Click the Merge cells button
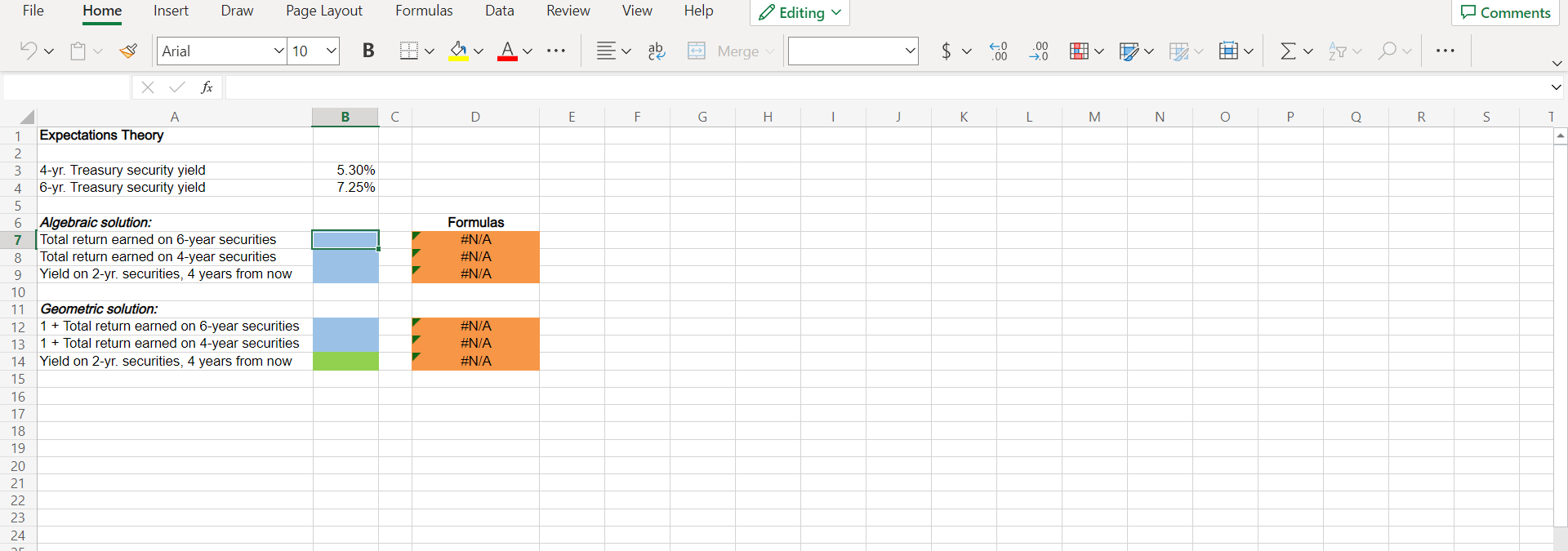 730,51
